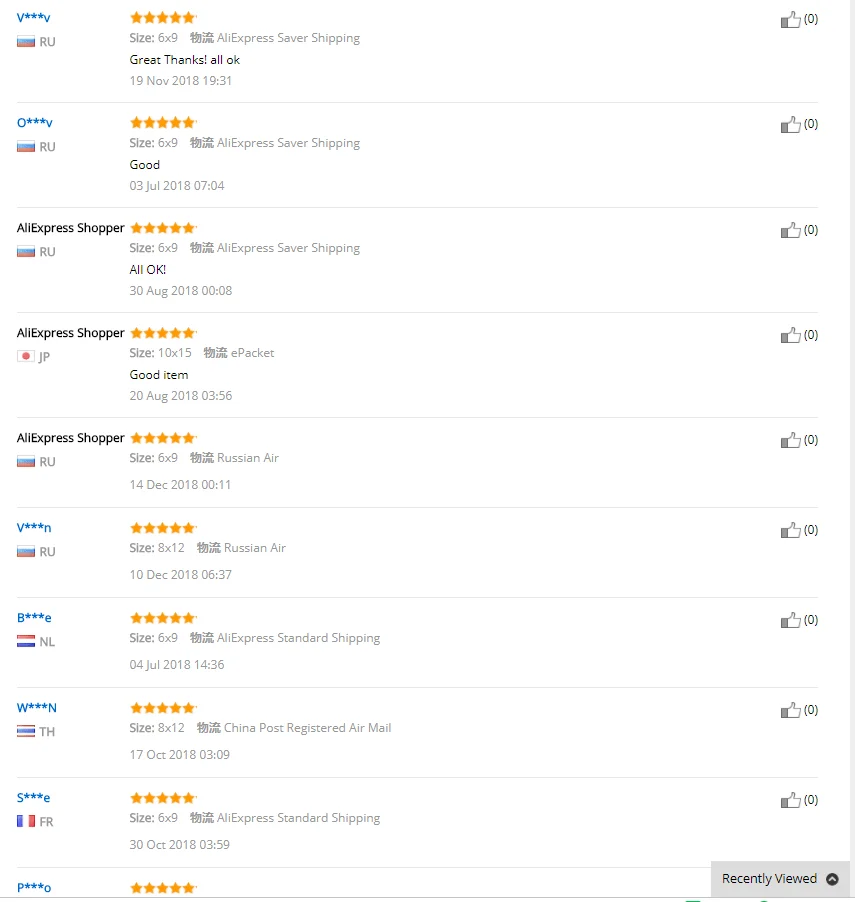Thumbs-up W***N's review from Thailand
855x902 pixels.
pos(791,710)
